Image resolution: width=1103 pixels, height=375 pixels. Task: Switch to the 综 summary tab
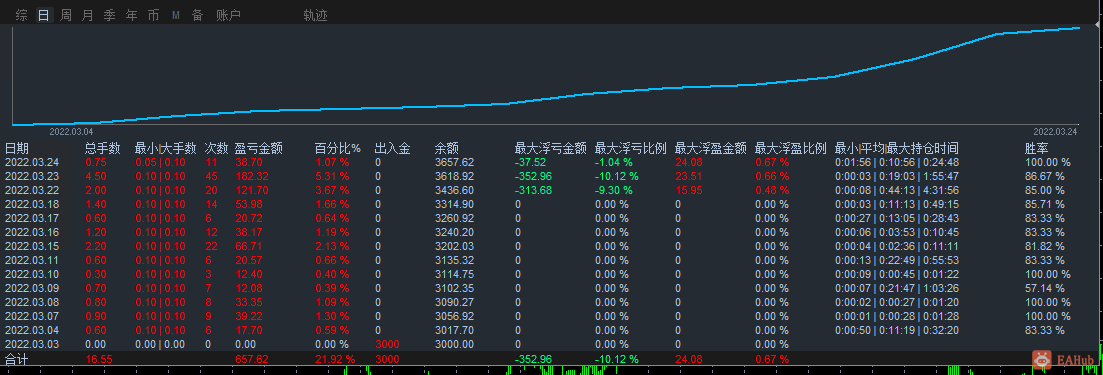[22, 15]
